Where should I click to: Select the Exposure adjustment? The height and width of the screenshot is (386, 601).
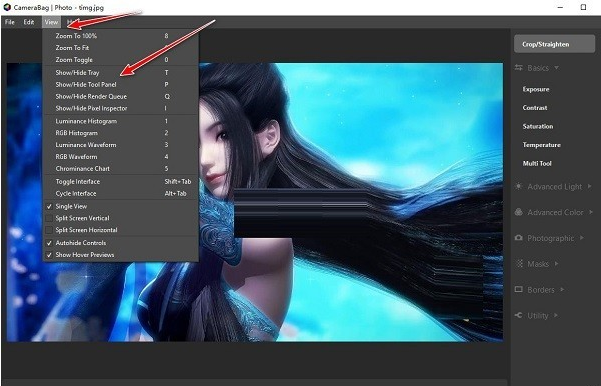536,89
